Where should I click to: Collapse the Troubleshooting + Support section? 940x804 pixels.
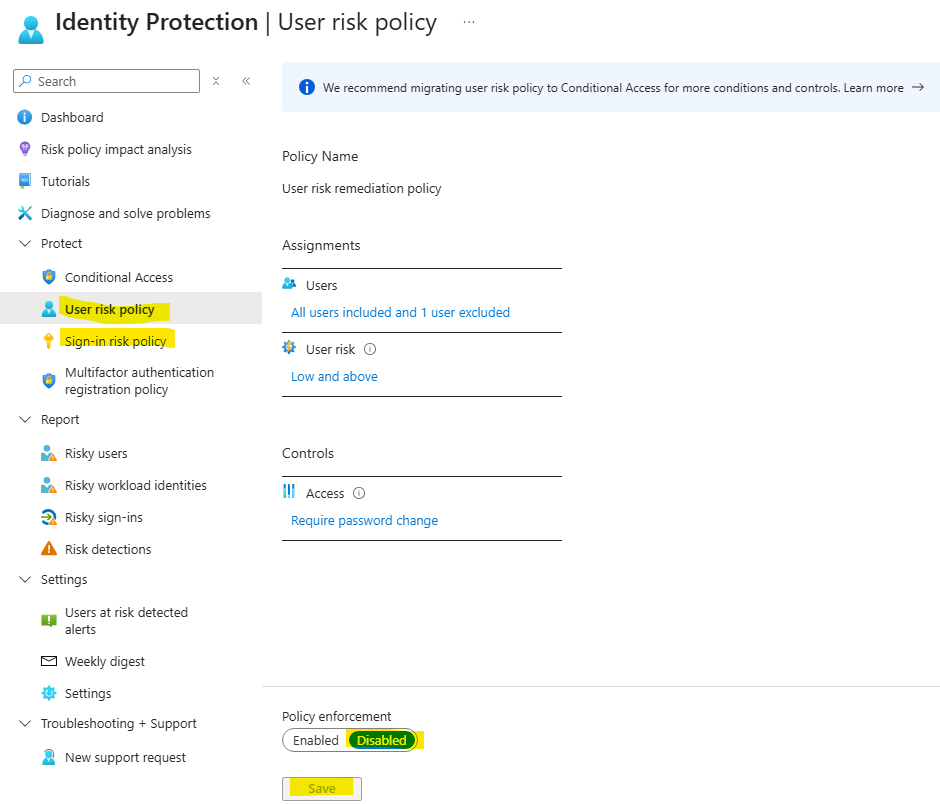(x=25, y=723)
